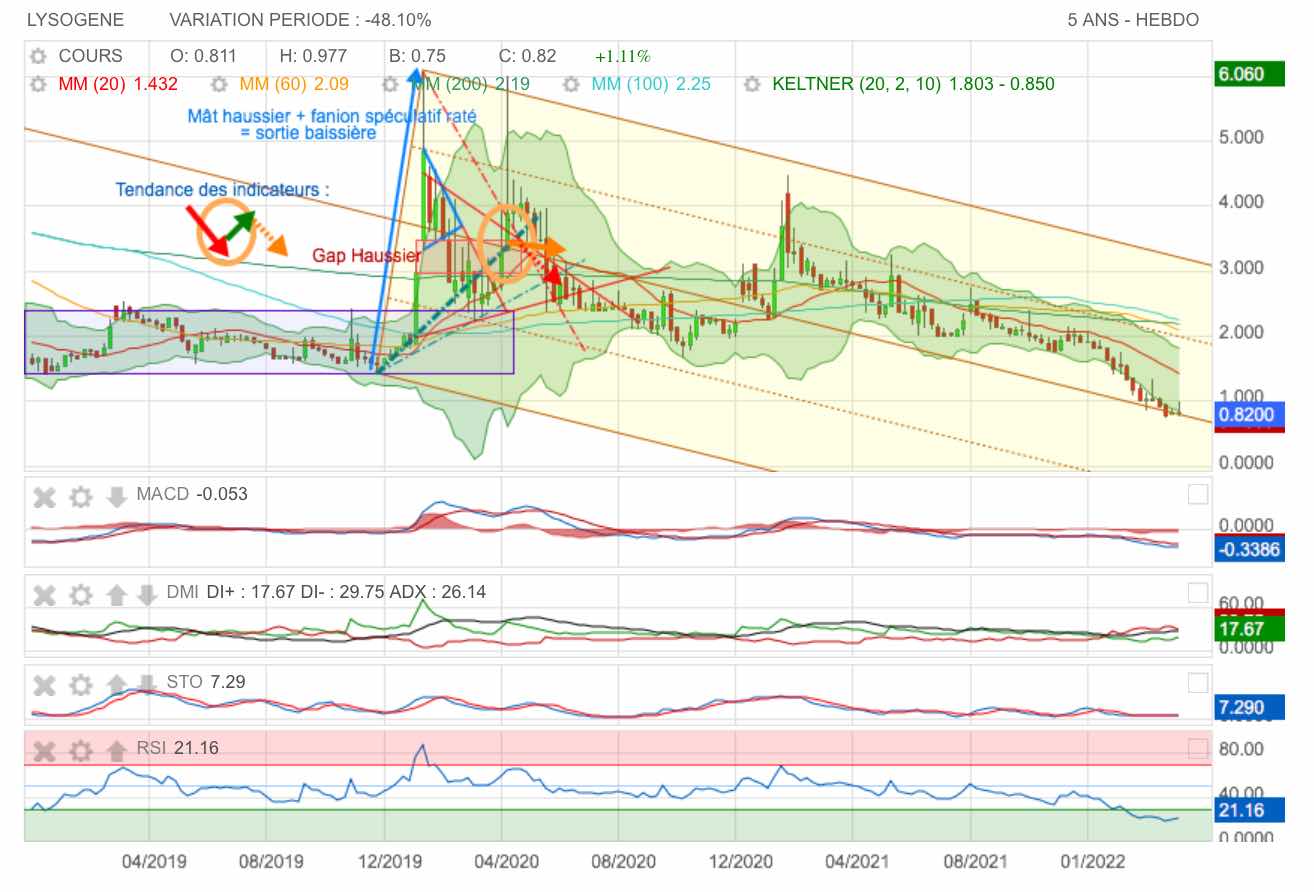Open STO indicator settings gear

pyautogui.click(x=80, y=685)
